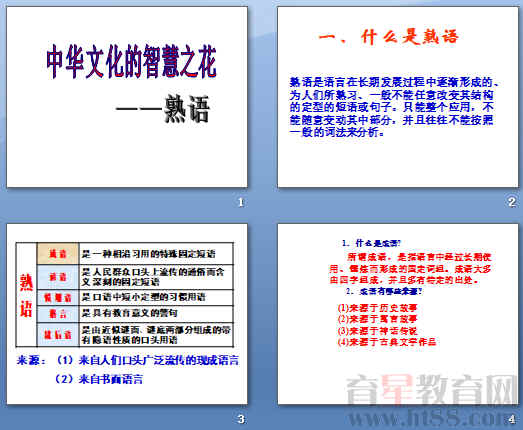Image resolution: width=523 pixels, height=430 pixels.
Task: Click item (3)来源于神话传说
Action: [377, 330]
